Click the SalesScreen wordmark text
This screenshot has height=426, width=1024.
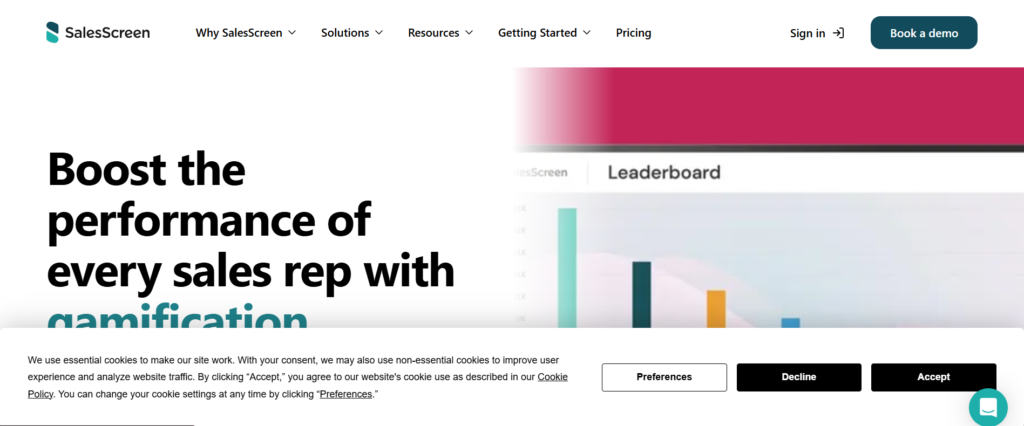[107, 33]
